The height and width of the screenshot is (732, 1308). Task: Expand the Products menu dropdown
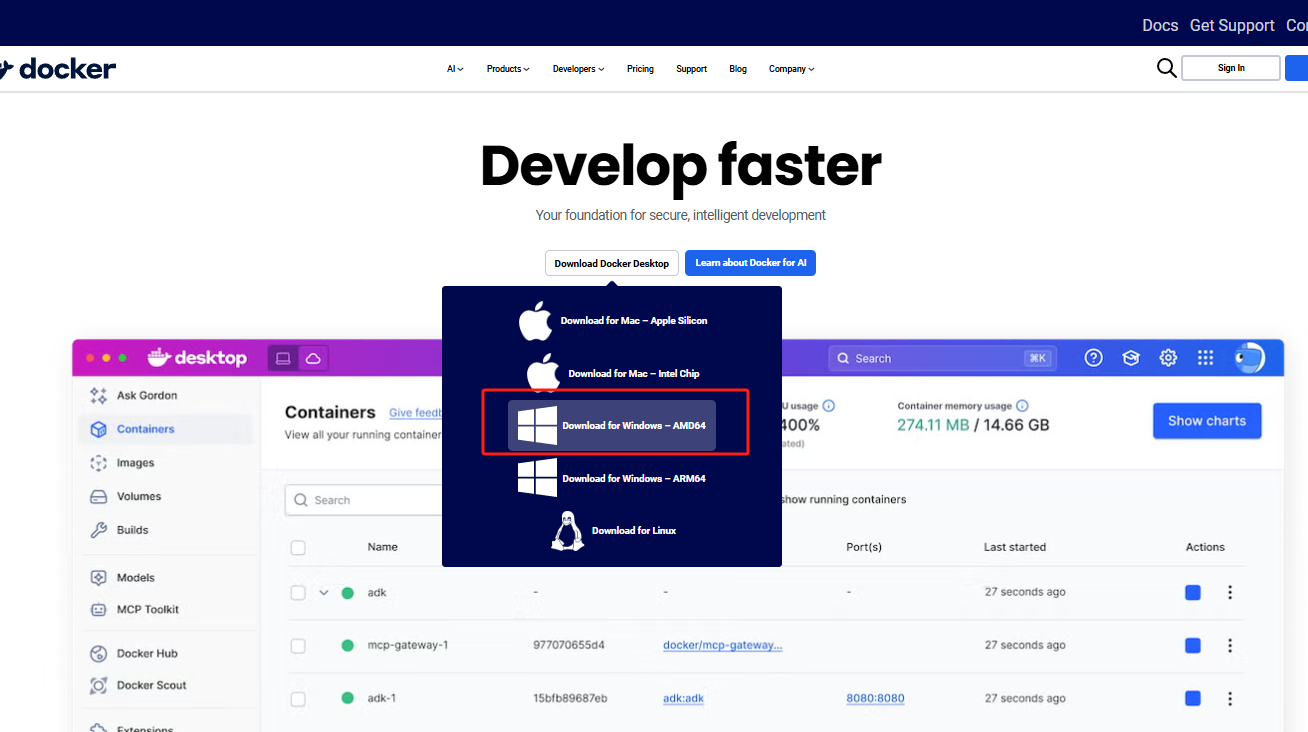tap(508, 69)
